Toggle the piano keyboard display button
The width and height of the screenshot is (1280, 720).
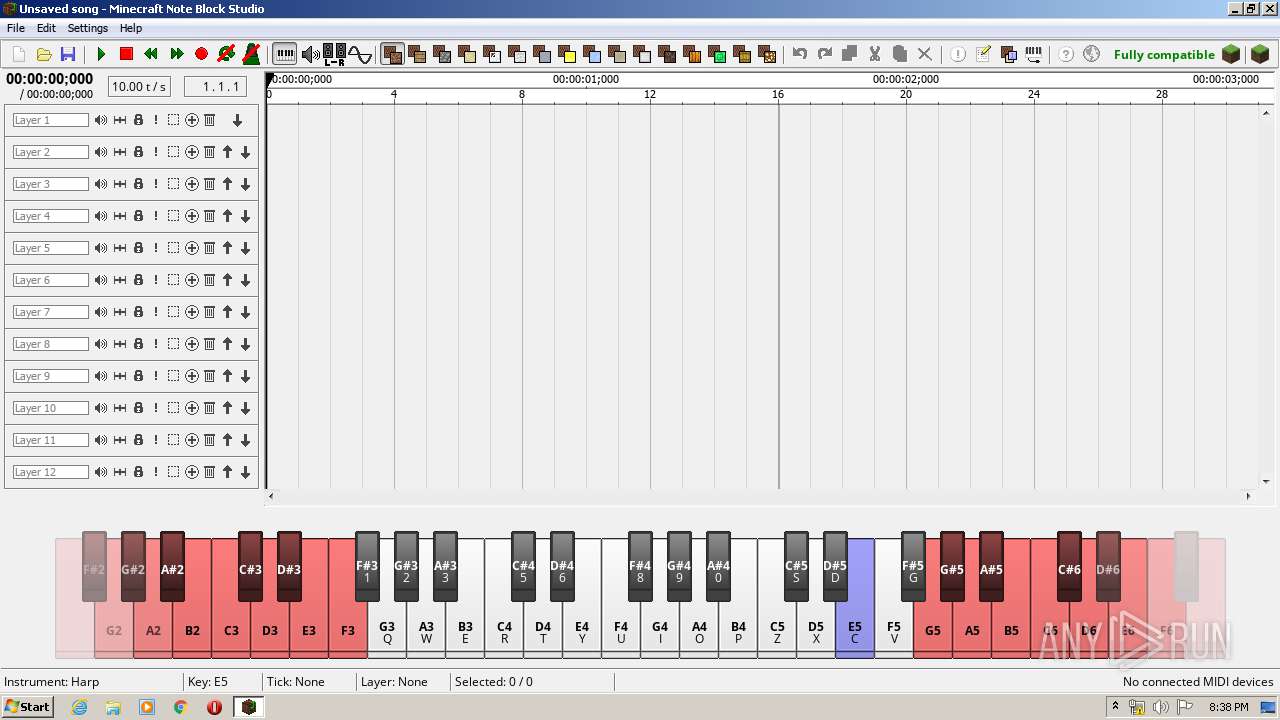[285, 54]
